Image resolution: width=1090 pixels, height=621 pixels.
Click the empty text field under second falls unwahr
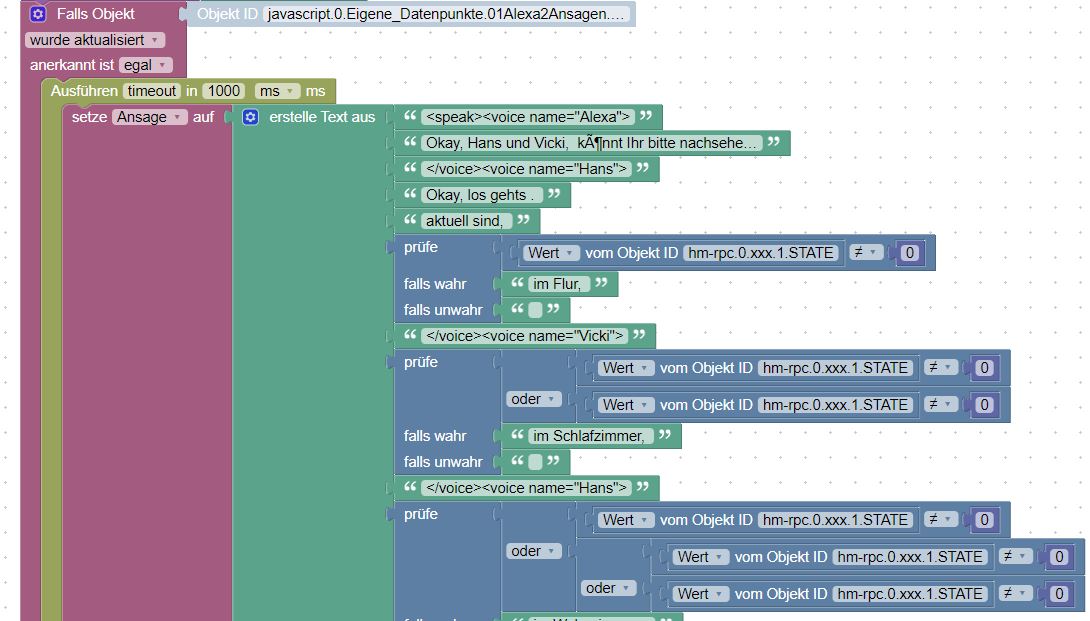535,461
